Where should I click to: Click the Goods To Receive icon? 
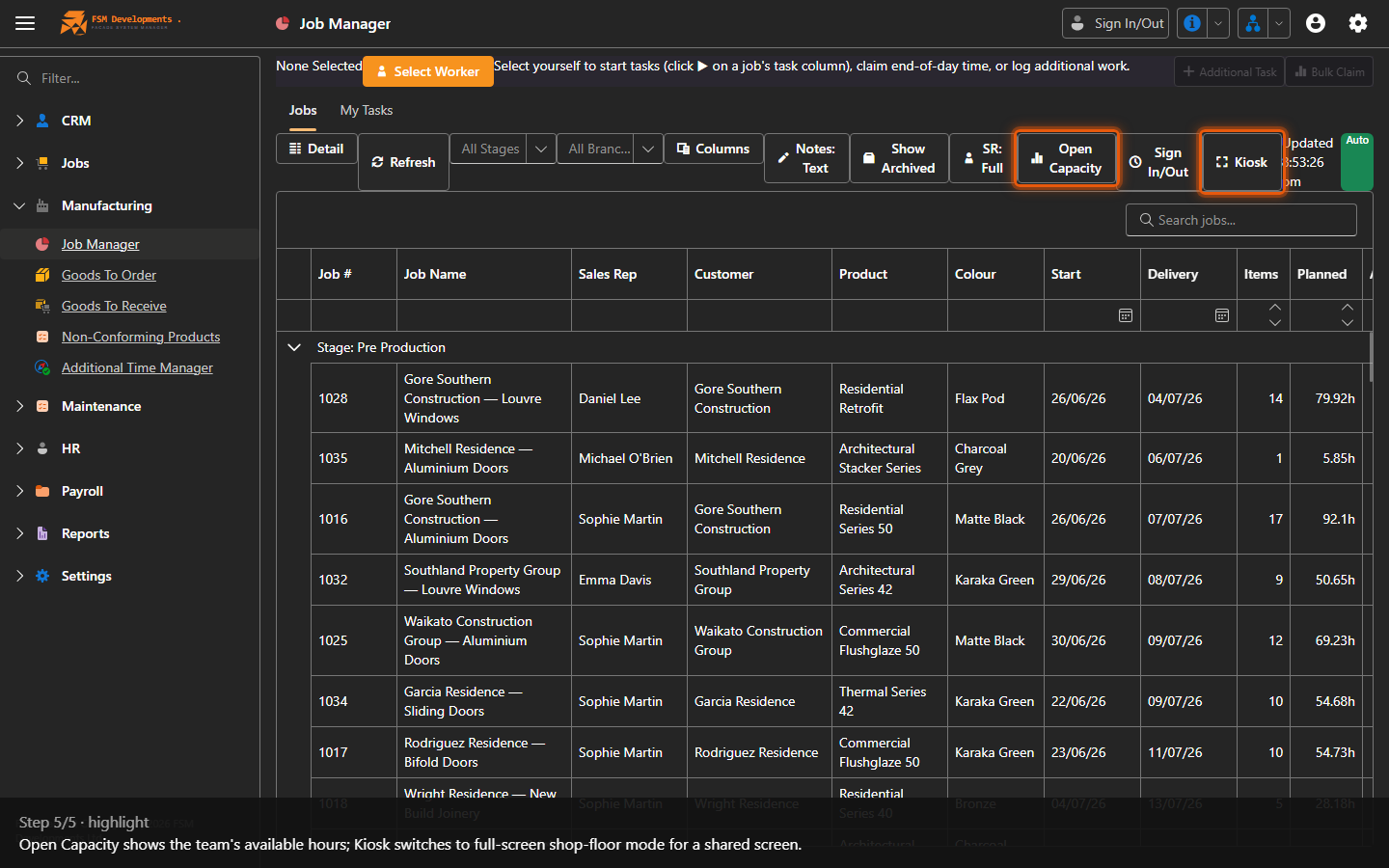(x=42, y=306)
